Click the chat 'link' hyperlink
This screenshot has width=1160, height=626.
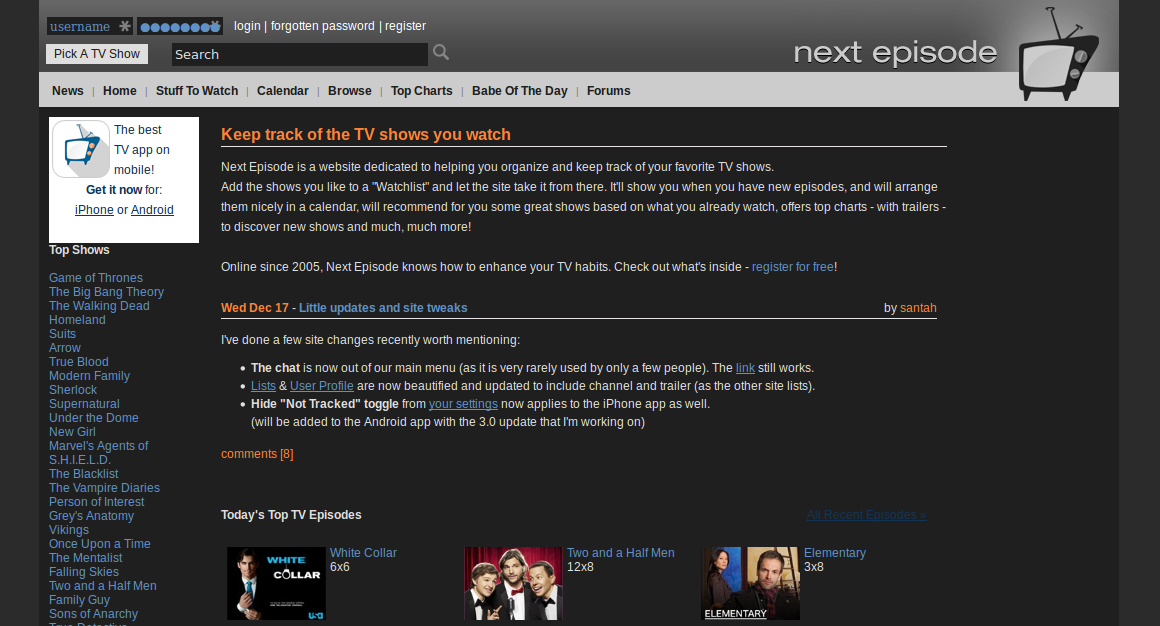(745, 368)
